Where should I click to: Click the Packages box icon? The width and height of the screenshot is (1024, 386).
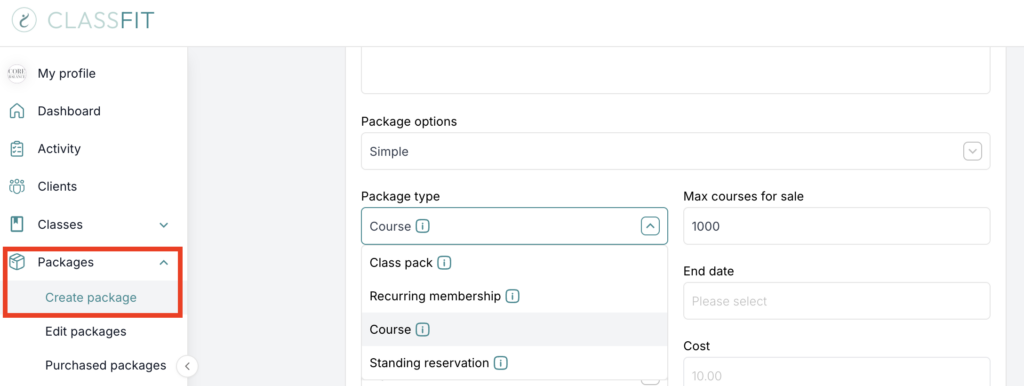pyautogui.click(x=17, y=262)
